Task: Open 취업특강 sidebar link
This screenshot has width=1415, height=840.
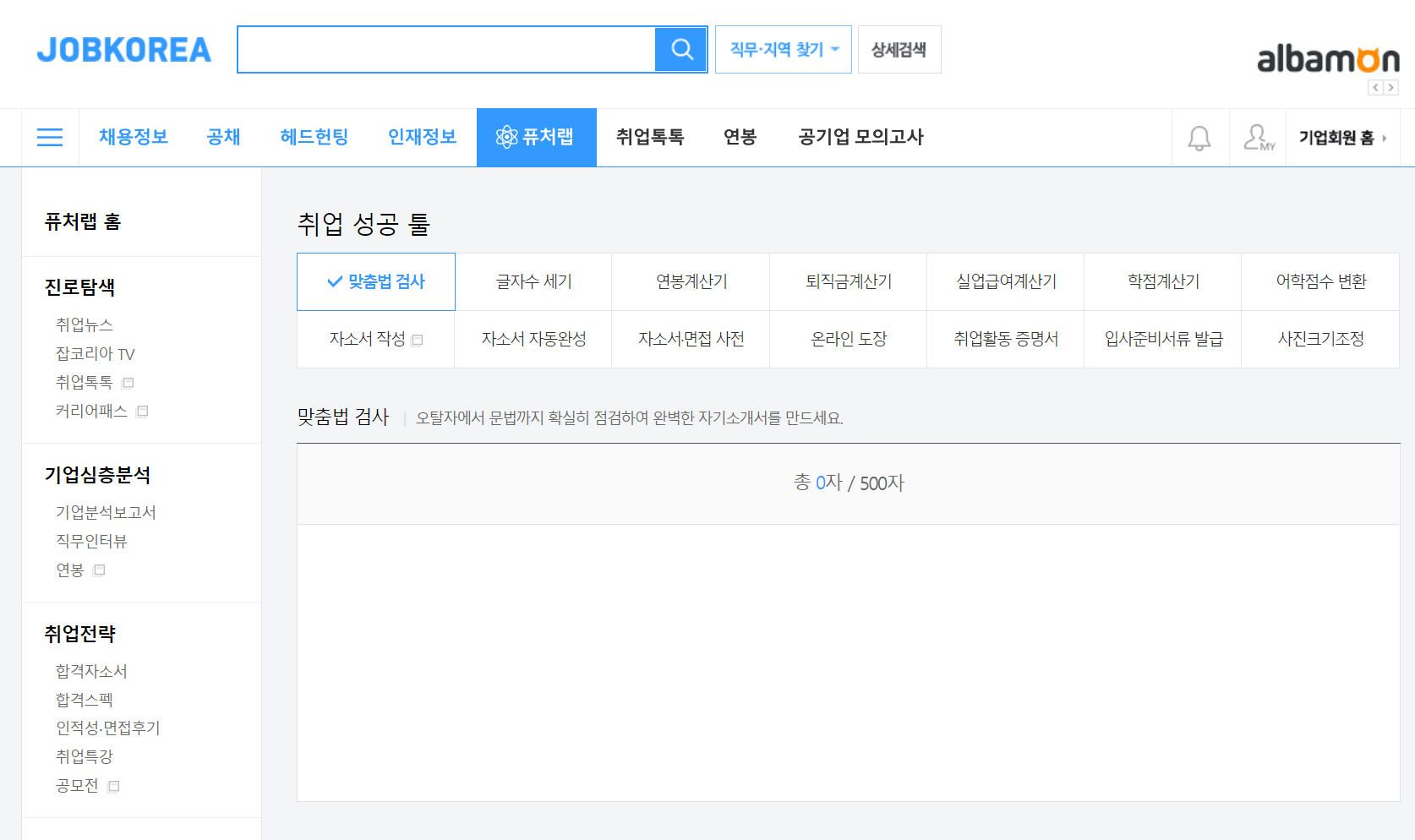Action: pos(85,757)
